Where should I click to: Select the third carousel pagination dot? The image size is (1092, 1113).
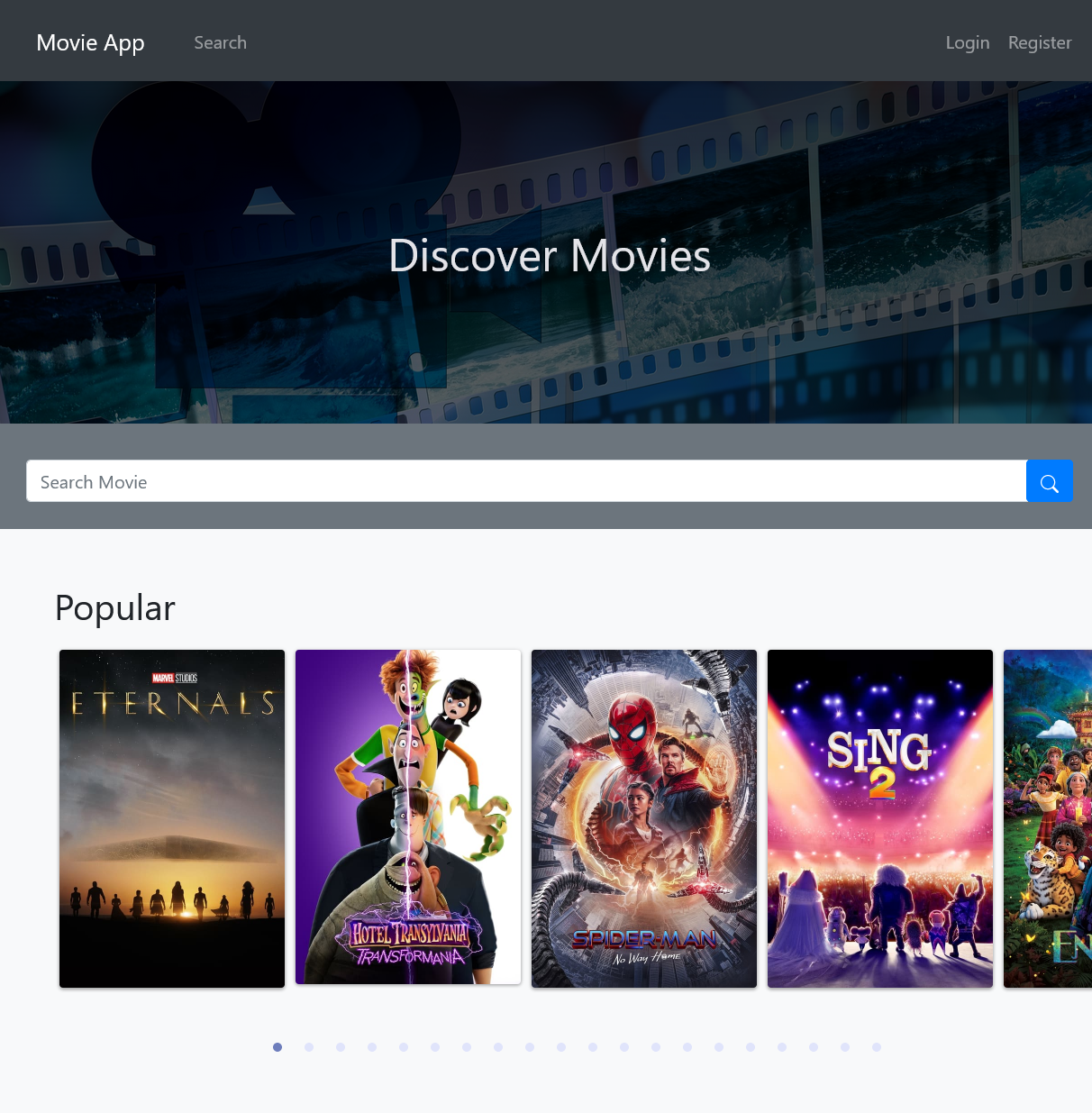point(341,1047)
